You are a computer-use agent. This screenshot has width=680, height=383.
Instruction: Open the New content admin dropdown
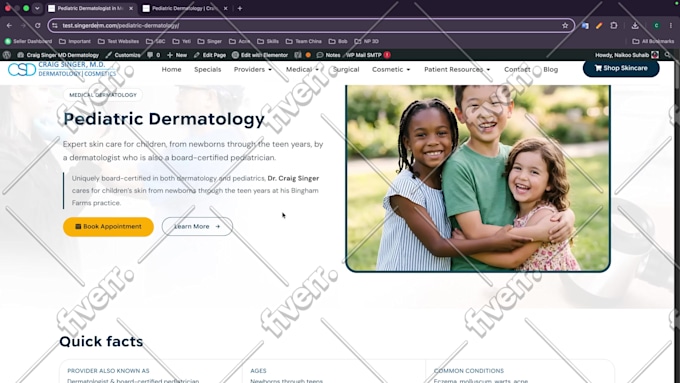click(x=177, y=55)
